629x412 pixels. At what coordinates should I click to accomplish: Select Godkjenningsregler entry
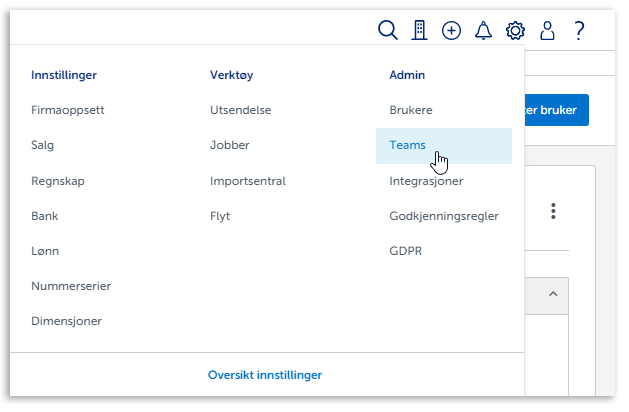coord(444,216)
